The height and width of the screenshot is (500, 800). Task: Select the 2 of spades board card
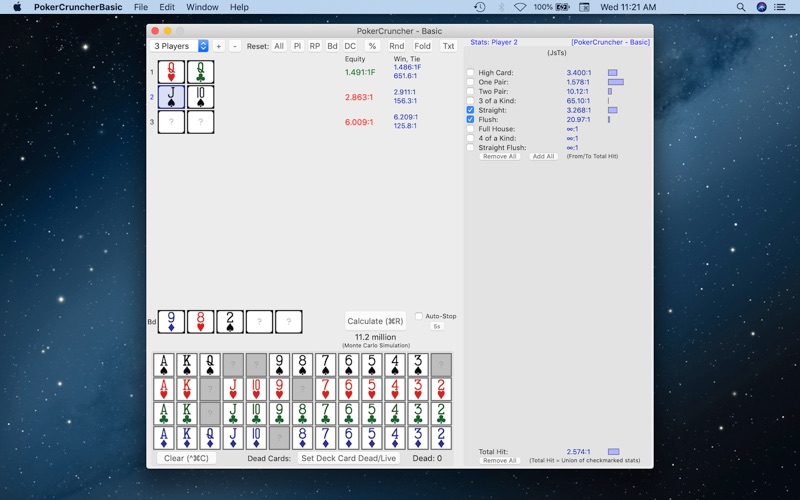(x=230, y=322)
